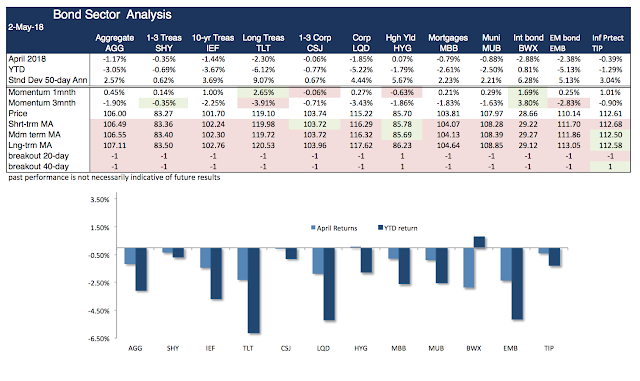Select the Long Treas TLT column header
Image resolution: width=640 pixels, height=381 pixels.
(263, 43)
